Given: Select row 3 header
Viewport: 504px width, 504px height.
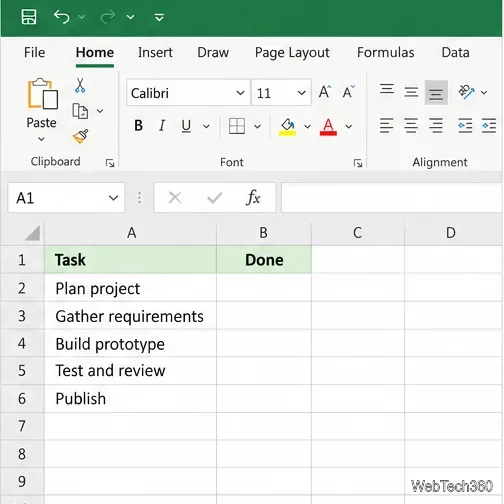Looking at the screenshot, I should point(22,316).
